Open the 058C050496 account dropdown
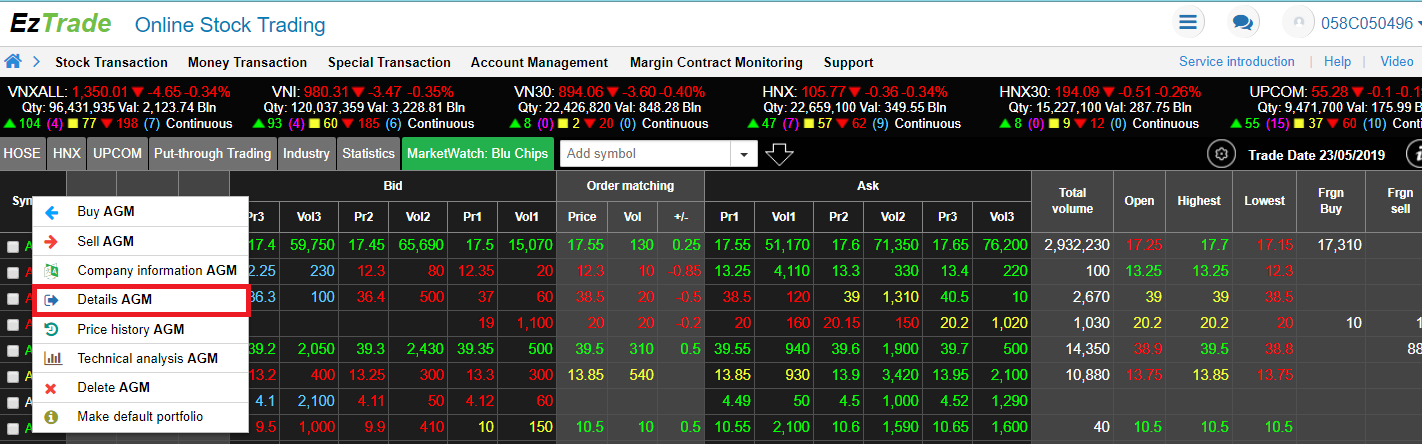 point(1368,23)
